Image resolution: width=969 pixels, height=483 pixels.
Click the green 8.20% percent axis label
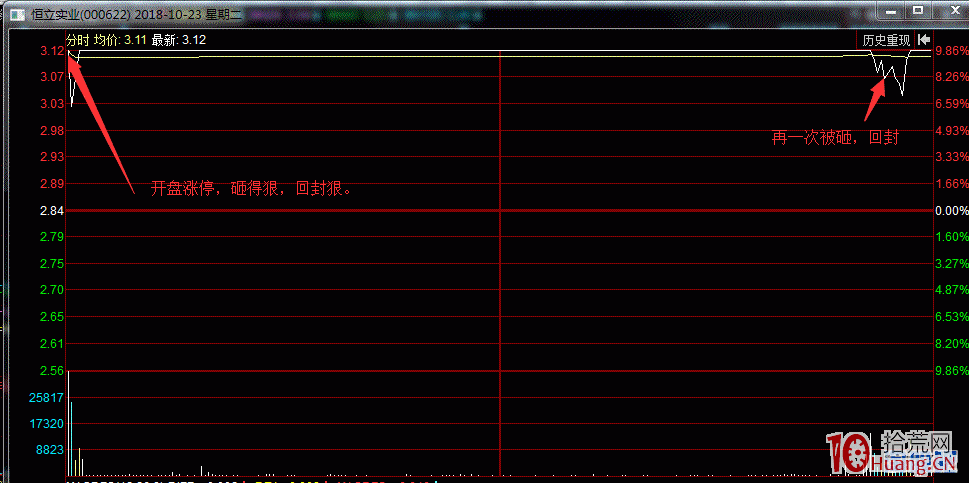click(x=952, y=343)
